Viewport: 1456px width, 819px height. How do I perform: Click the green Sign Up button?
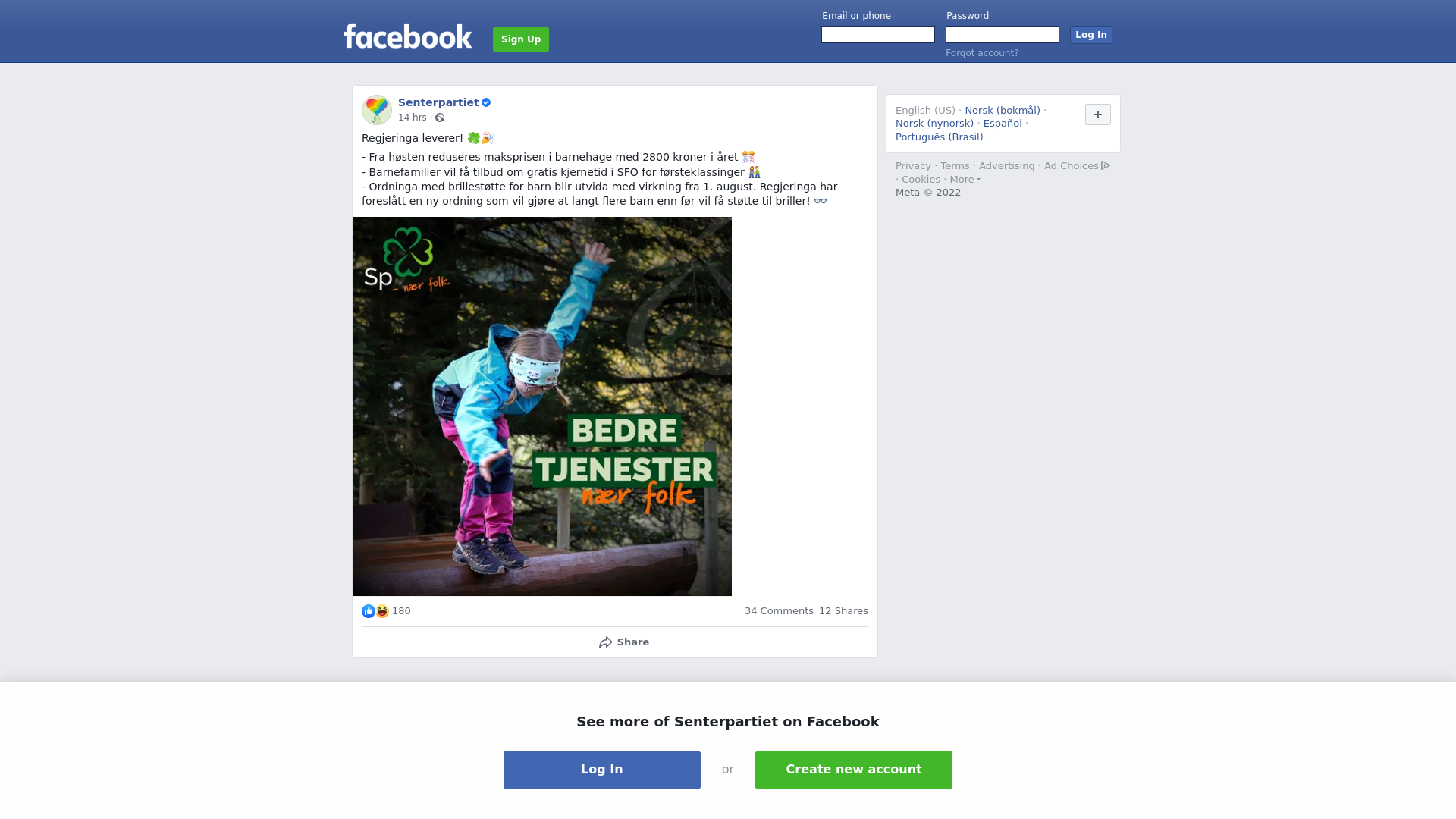click(521, 39)
